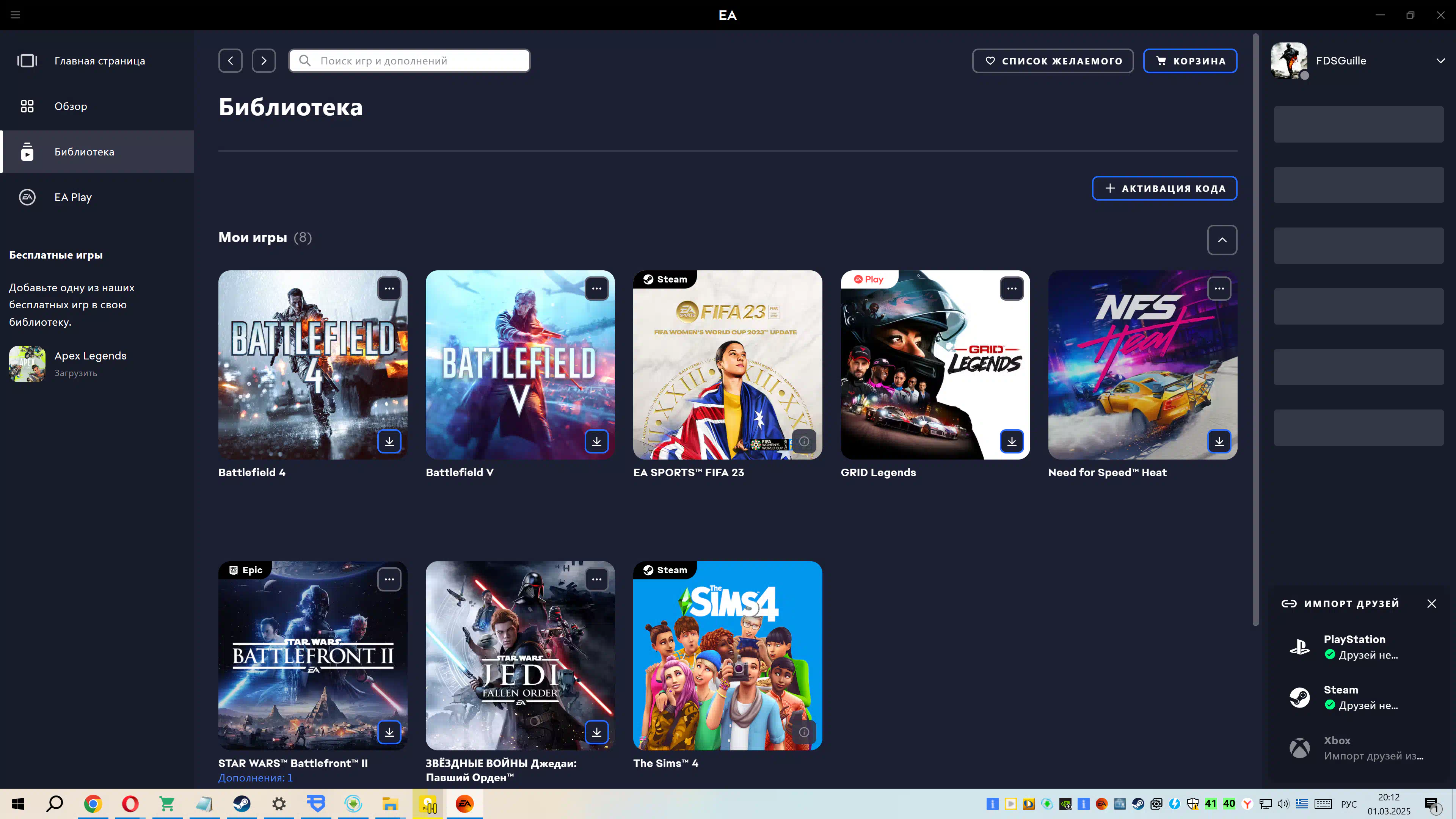
Task: Open Главная страница in sidebar
Action: pos(97,61)
